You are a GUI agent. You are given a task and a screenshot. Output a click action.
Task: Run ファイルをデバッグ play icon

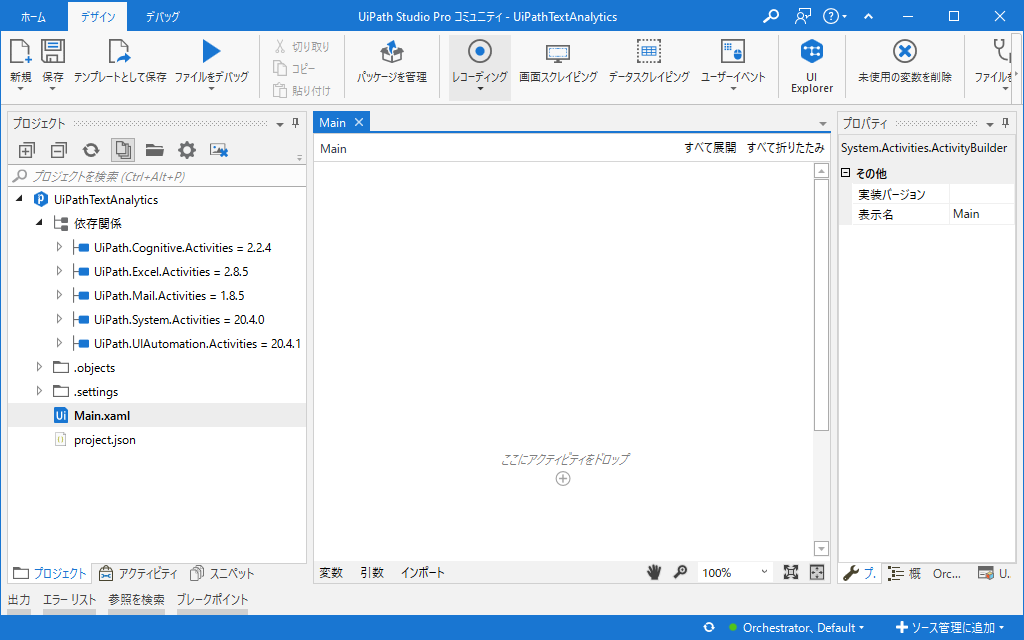(x=211, y=52)
